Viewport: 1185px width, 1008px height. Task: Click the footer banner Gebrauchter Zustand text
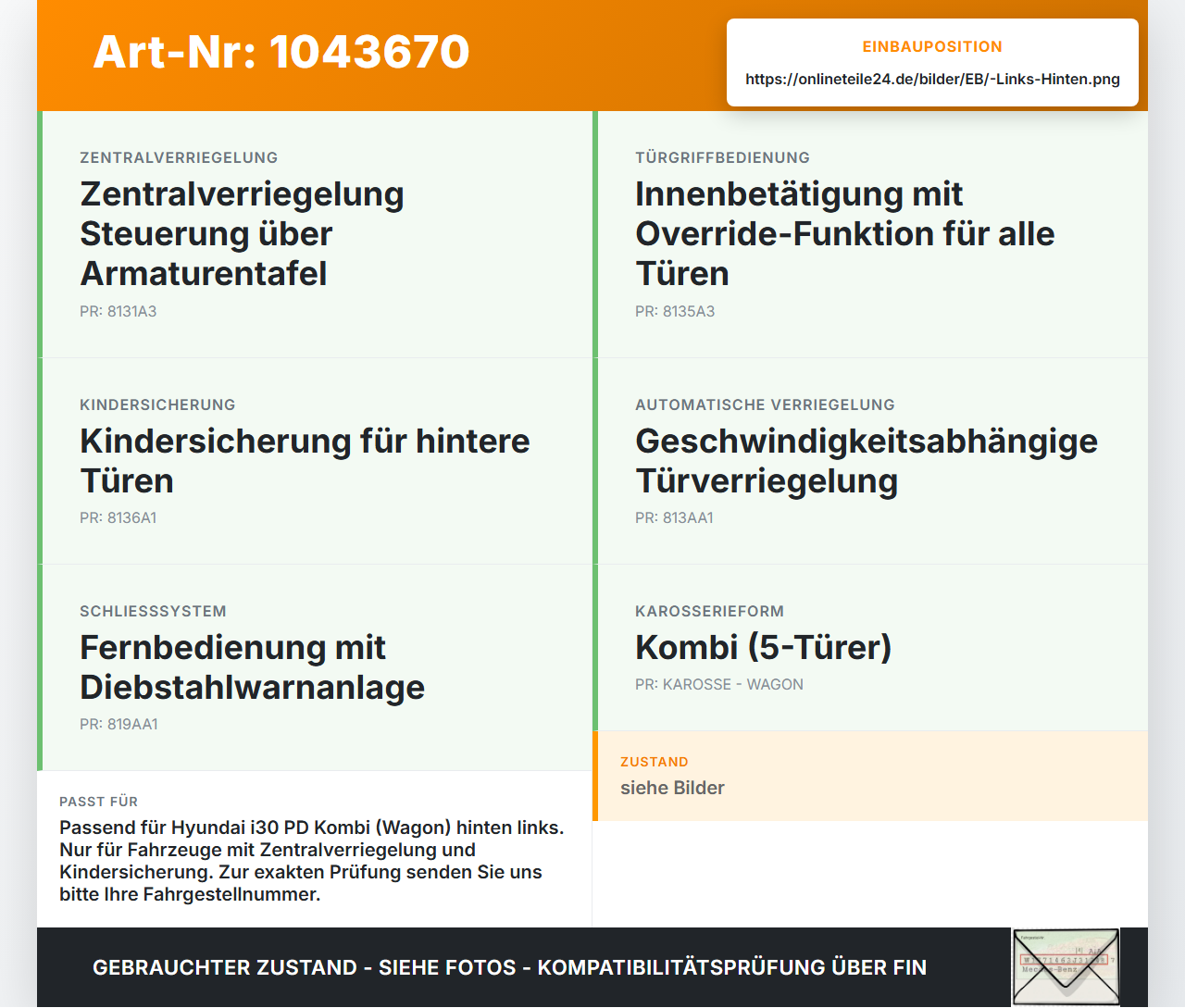(509, 967)
